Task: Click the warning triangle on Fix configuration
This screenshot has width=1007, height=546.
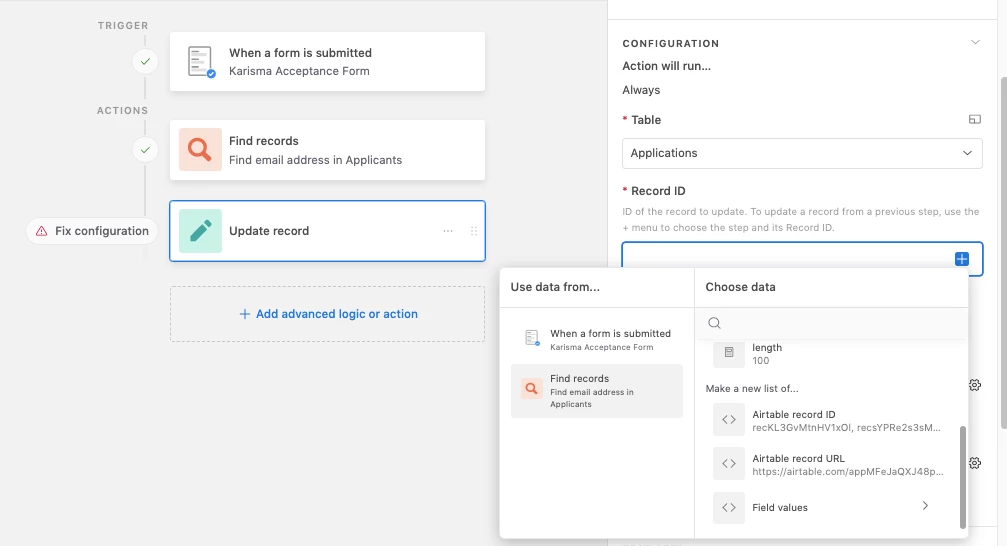Action: coord(42,231)
